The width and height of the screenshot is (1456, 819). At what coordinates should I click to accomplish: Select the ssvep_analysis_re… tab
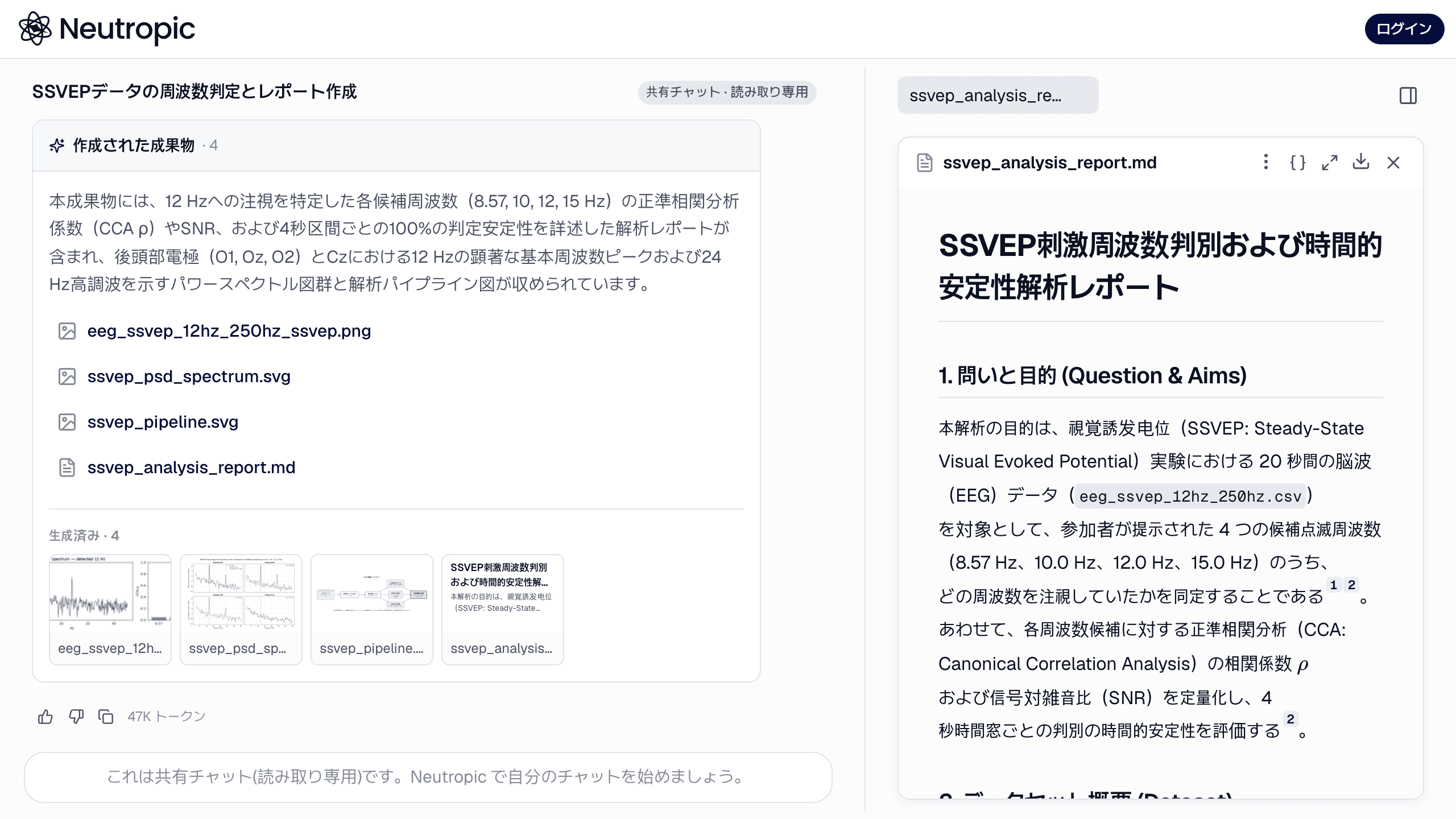pyautogui.click(x=998, y=95)
